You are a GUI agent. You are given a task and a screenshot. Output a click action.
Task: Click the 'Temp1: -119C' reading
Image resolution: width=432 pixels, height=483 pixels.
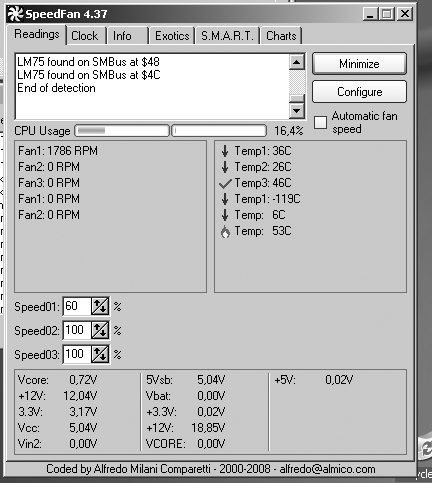(x=267, y=199)
